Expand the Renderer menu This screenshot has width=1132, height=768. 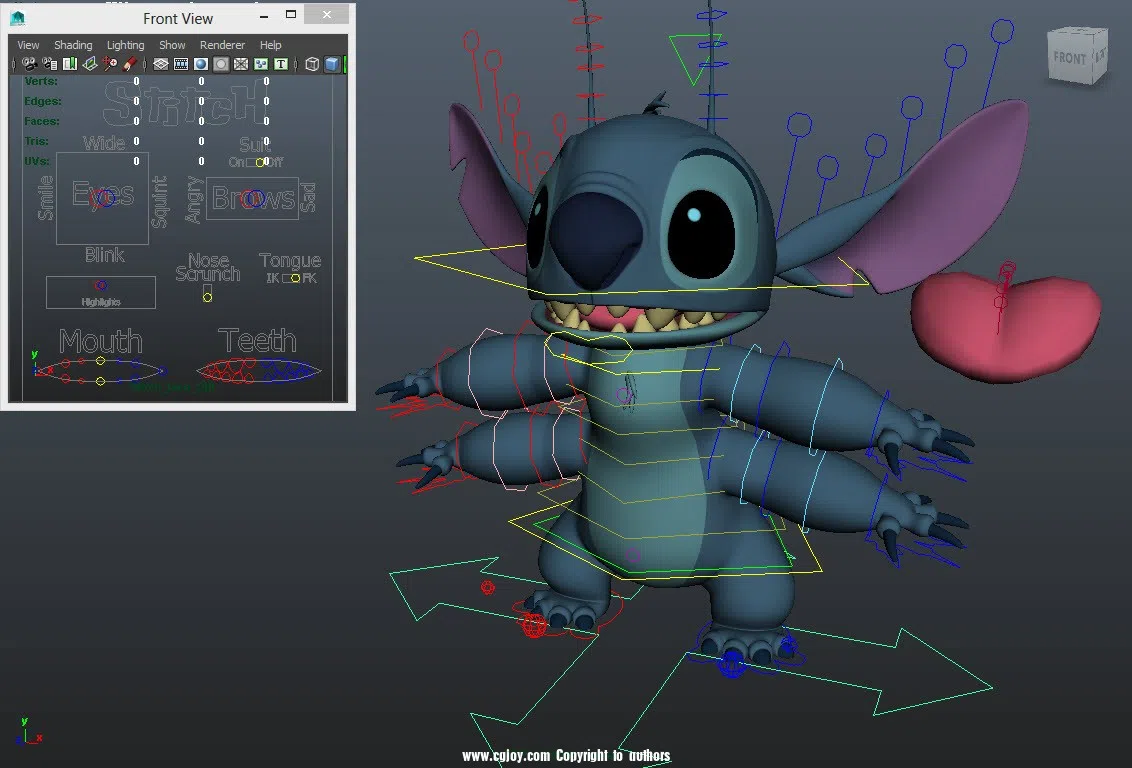(222, 45)
